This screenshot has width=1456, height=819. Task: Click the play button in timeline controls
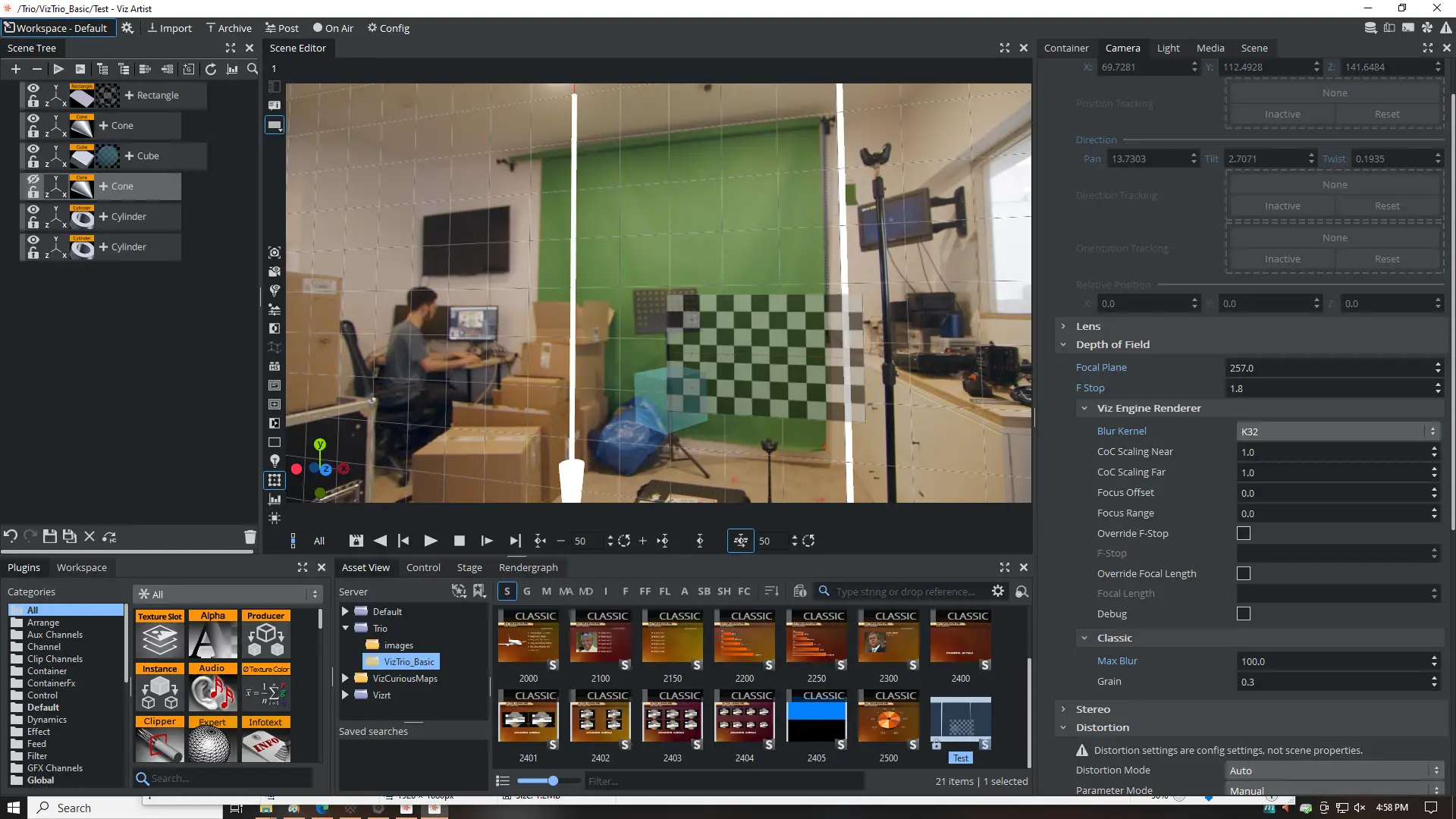point(430,541)
